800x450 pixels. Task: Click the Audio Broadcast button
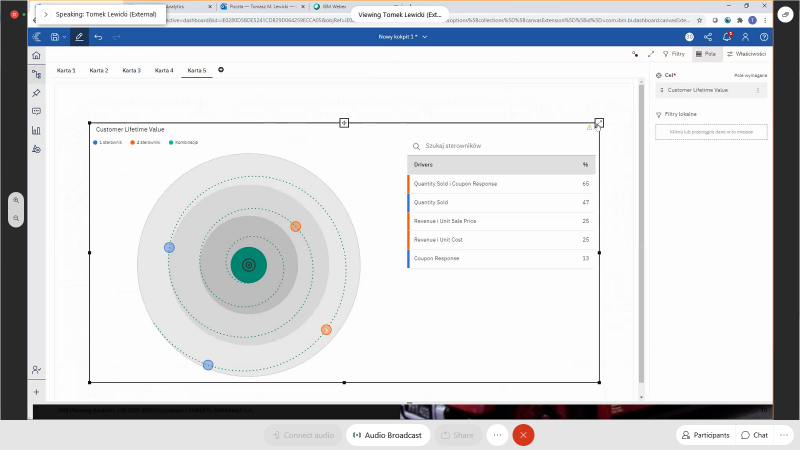[x=389, y=435]
